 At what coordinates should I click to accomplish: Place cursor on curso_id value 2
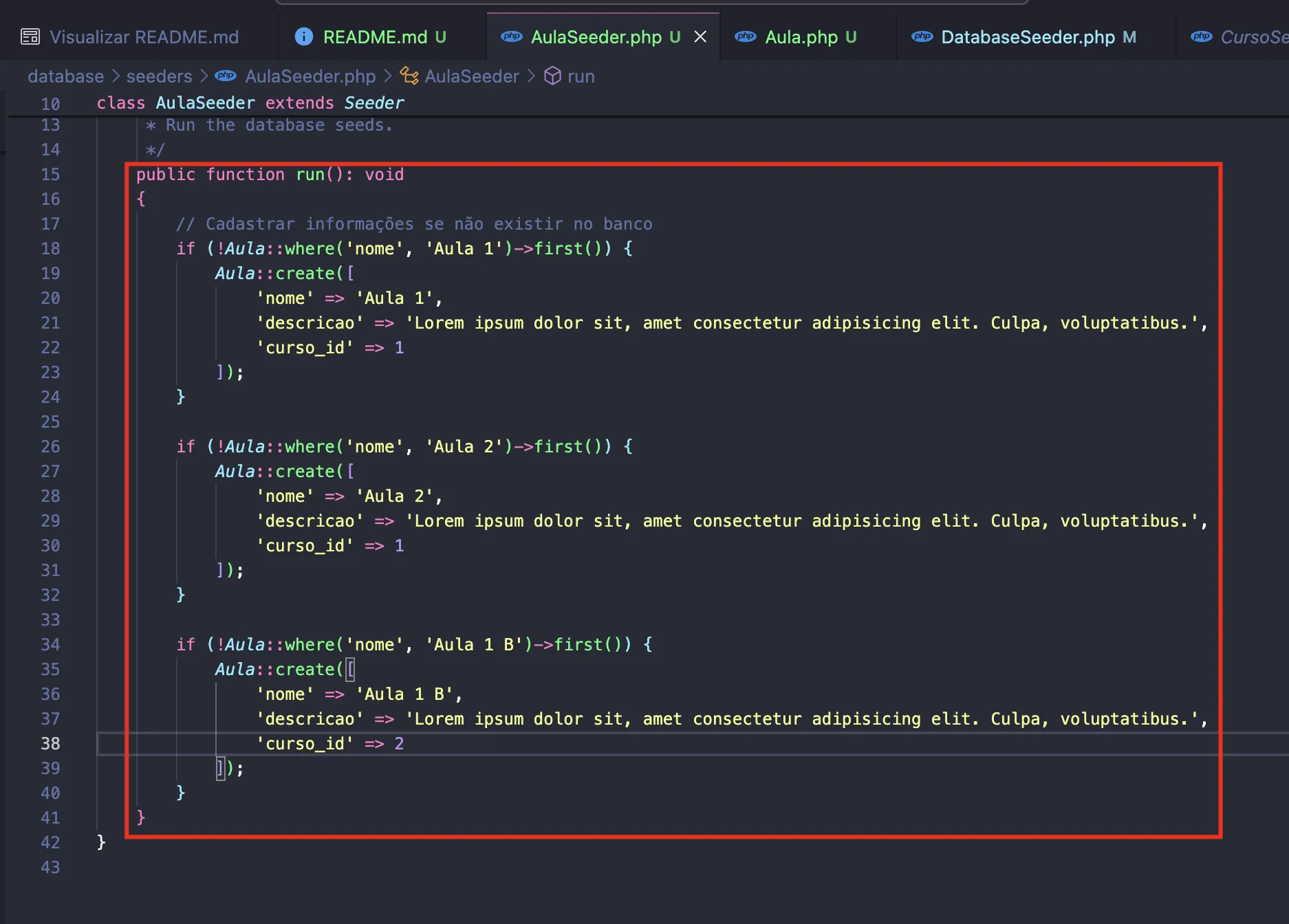click(x=399, y=744)
